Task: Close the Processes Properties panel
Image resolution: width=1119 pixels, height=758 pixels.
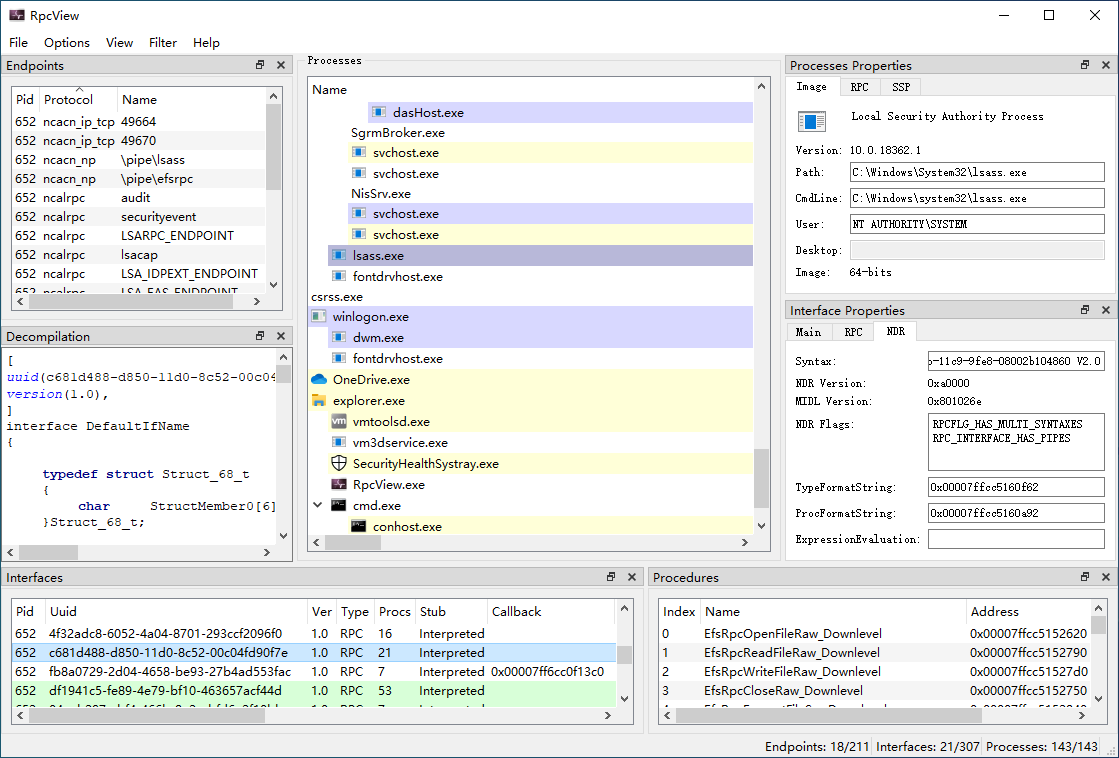Action: tap(1106, 65)
